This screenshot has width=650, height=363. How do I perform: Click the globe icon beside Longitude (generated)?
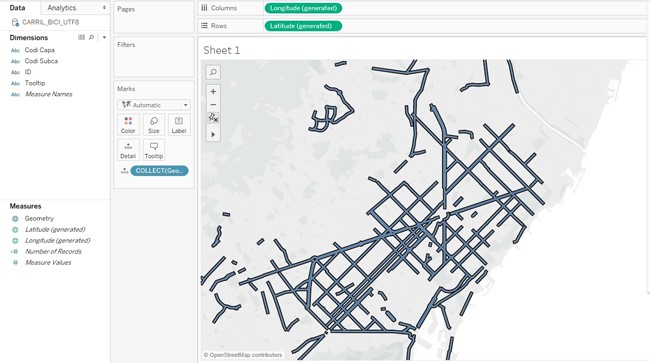point(15,240)
